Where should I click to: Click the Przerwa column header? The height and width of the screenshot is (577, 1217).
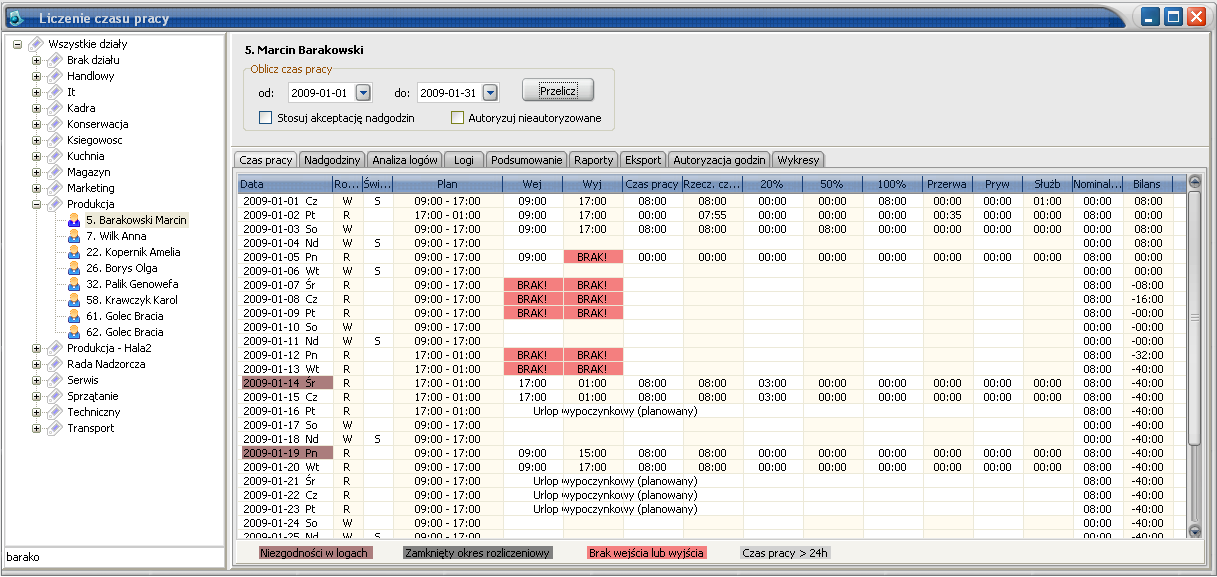tap(946, 185)
